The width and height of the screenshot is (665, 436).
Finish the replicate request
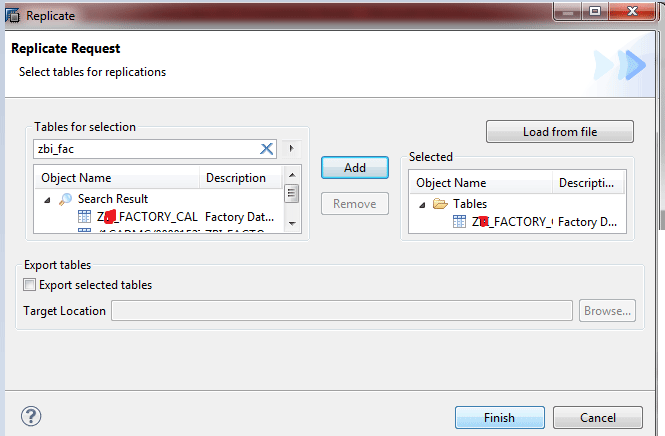tap(500, 418)
